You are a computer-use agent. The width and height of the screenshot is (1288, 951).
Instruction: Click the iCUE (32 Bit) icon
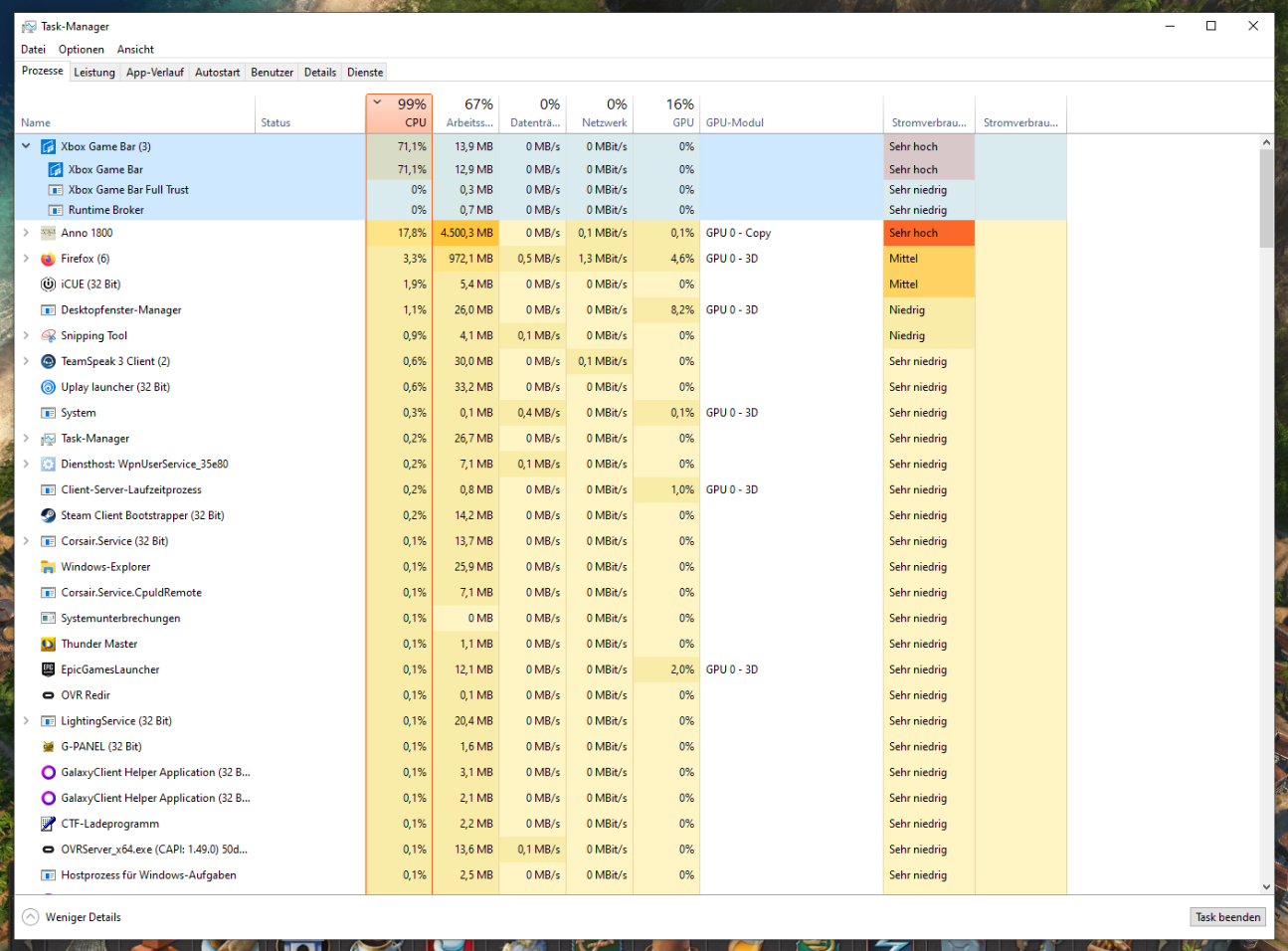pos(48,285)
